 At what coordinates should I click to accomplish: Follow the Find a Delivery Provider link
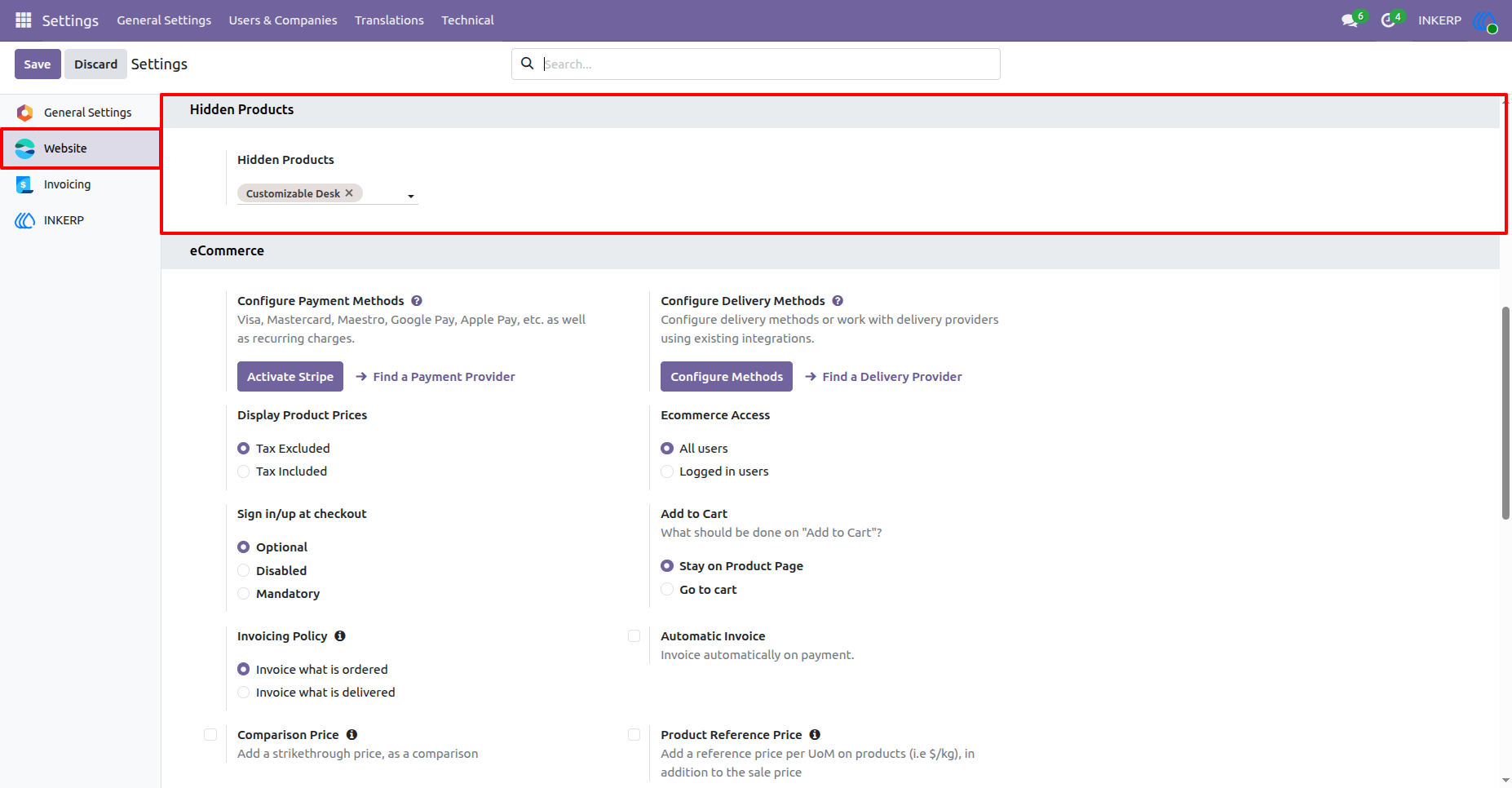click(883, 377)
